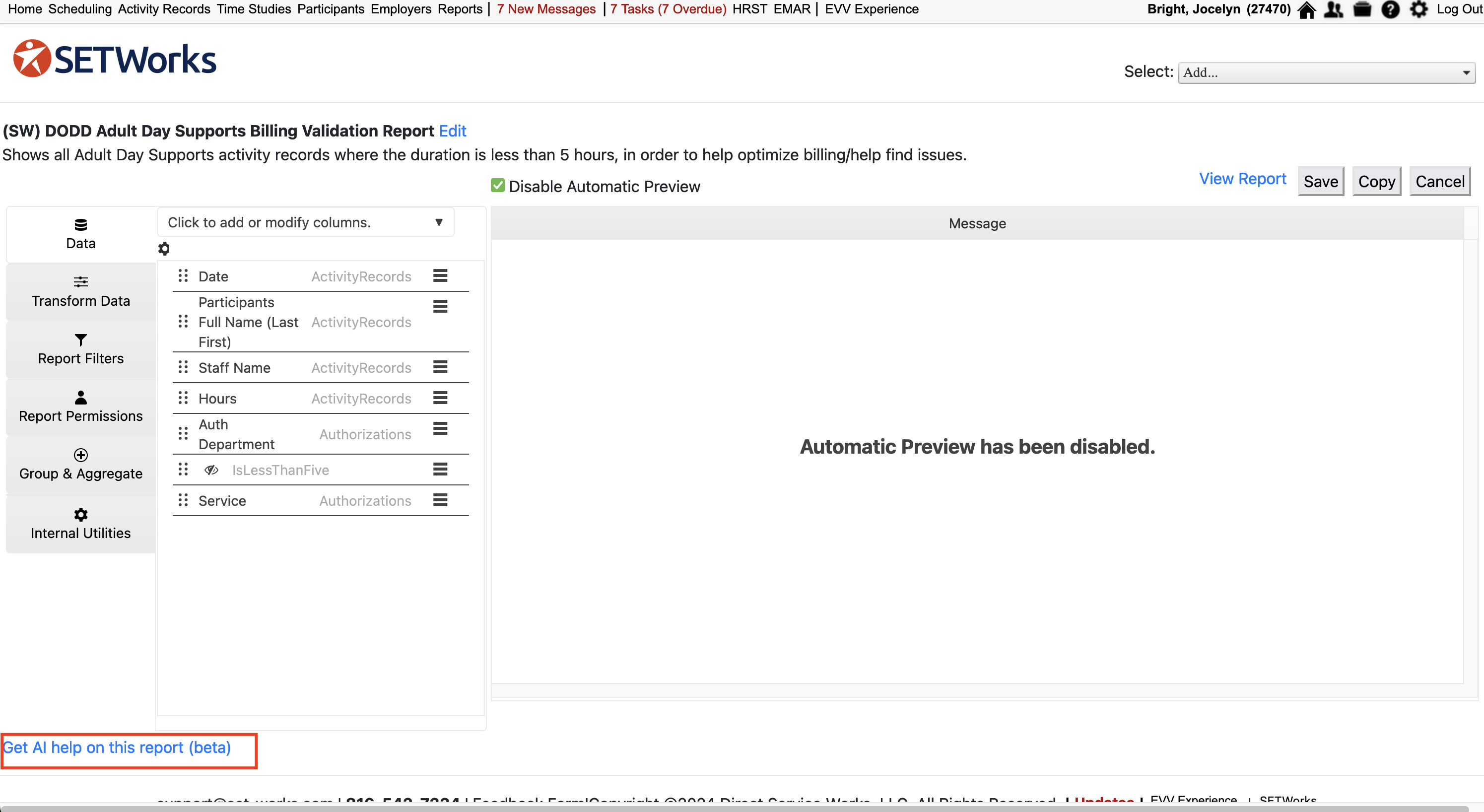The width and height of the screenshot is (1484, 812).
Task: Click the SETWorks logo
Action: click(115, 59)
